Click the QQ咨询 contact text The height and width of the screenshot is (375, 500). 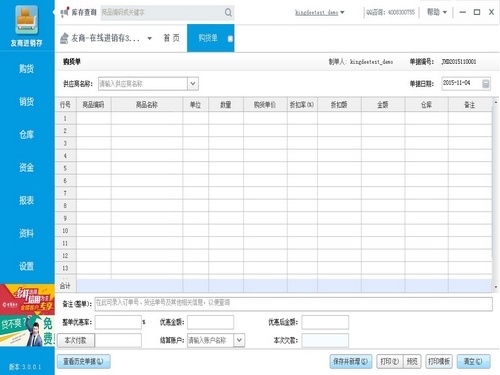[x=390, y=13]
